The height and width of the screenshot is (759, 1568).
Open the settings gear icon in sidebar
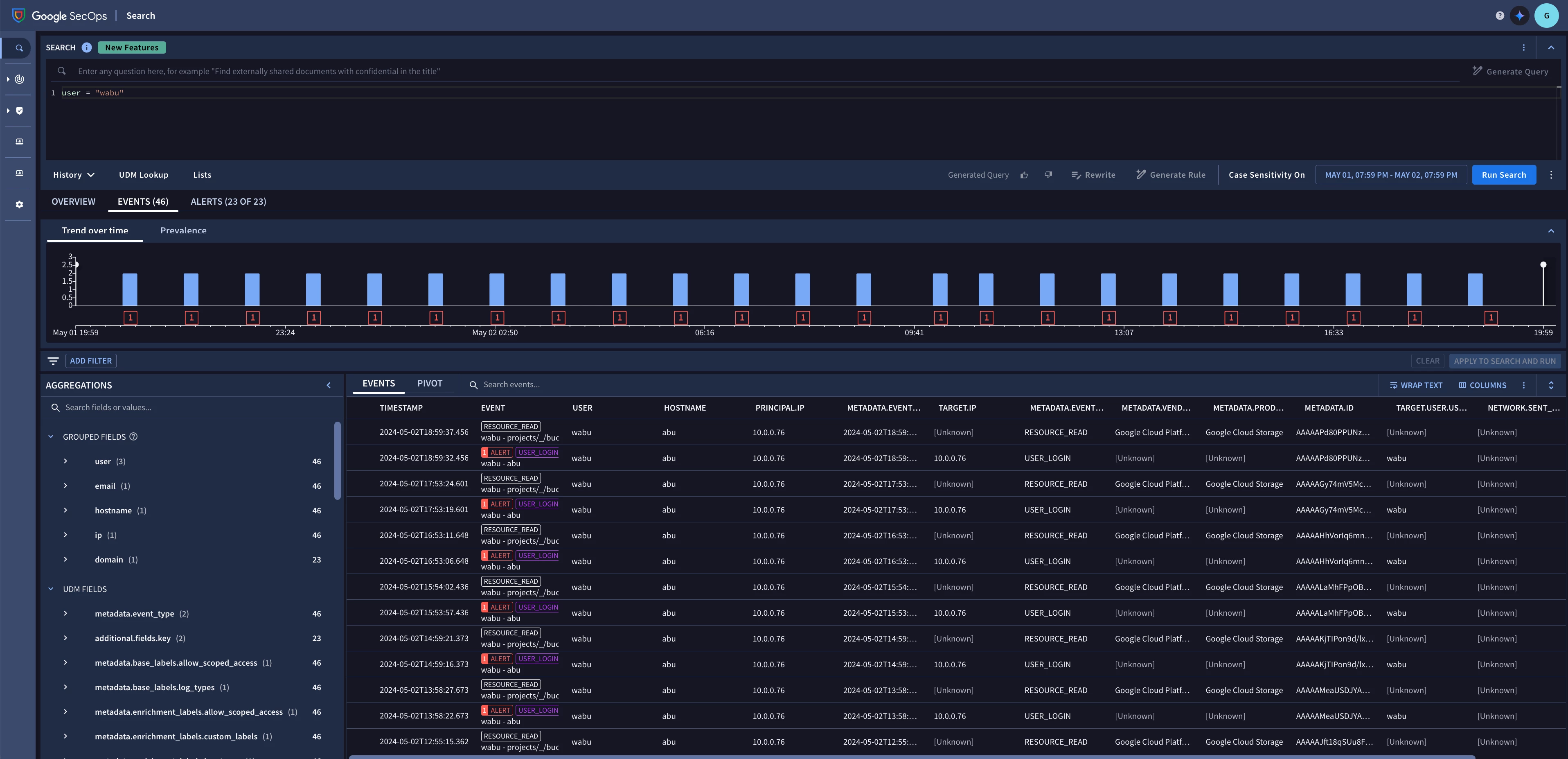(x=20, y=205)
